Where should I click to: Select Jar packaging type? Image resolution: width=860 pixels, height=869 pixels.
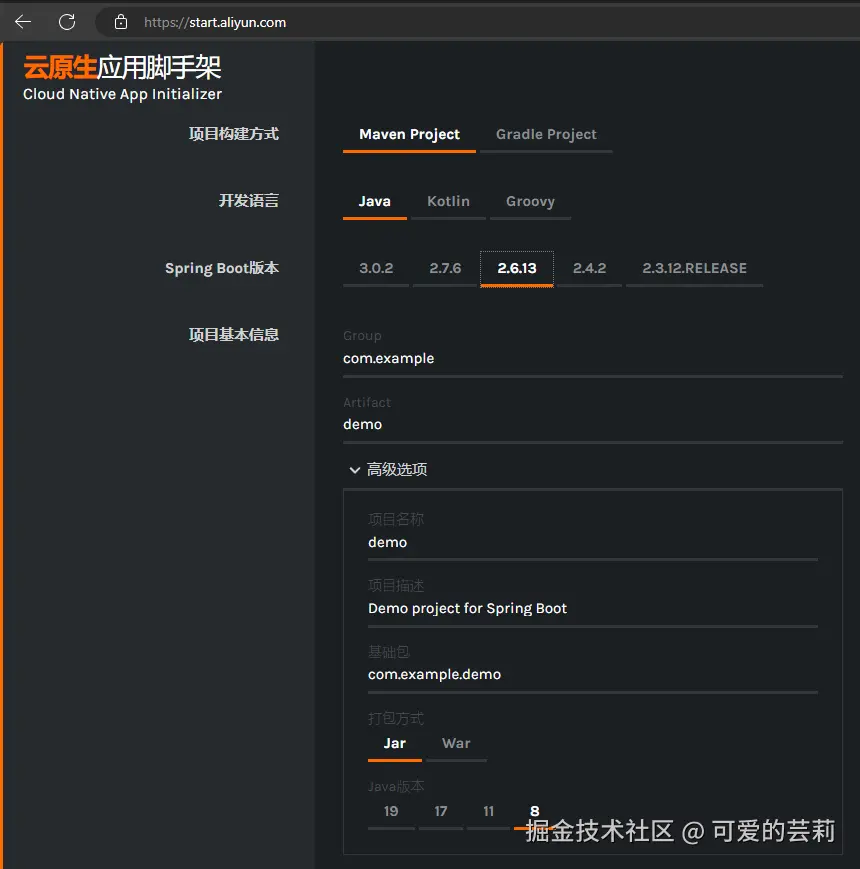click(x=395, y=744)
